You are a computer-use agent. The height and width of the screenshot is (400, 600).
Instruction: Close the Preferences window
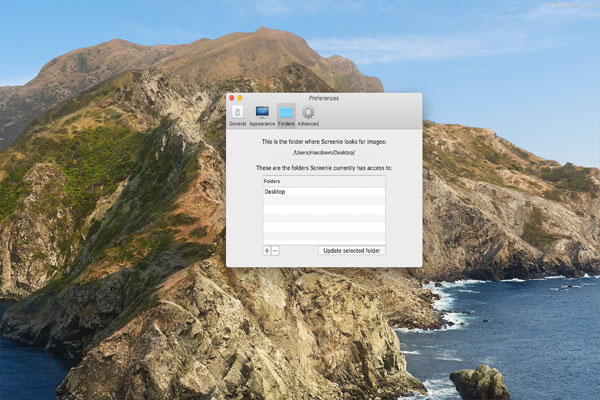click(x=232, y=99)
